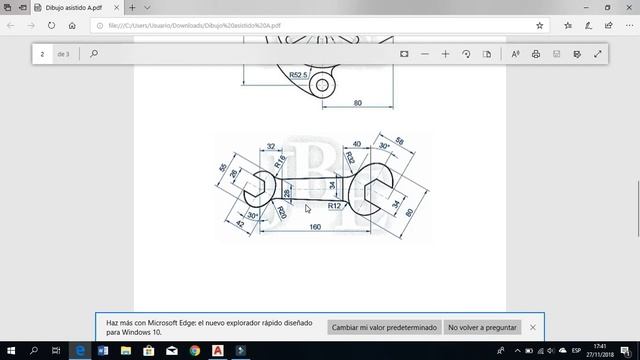The image size is (640, 360).
Task: Open the Favorites hub
Action: pos(568,25)
